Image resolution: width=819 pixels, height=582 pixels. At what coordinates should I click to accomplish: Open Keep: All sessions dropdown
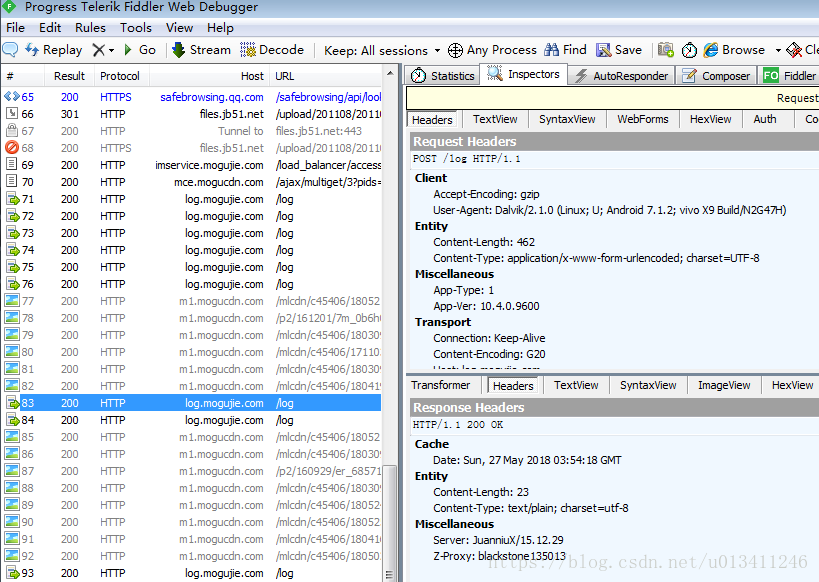click(382, 50)
